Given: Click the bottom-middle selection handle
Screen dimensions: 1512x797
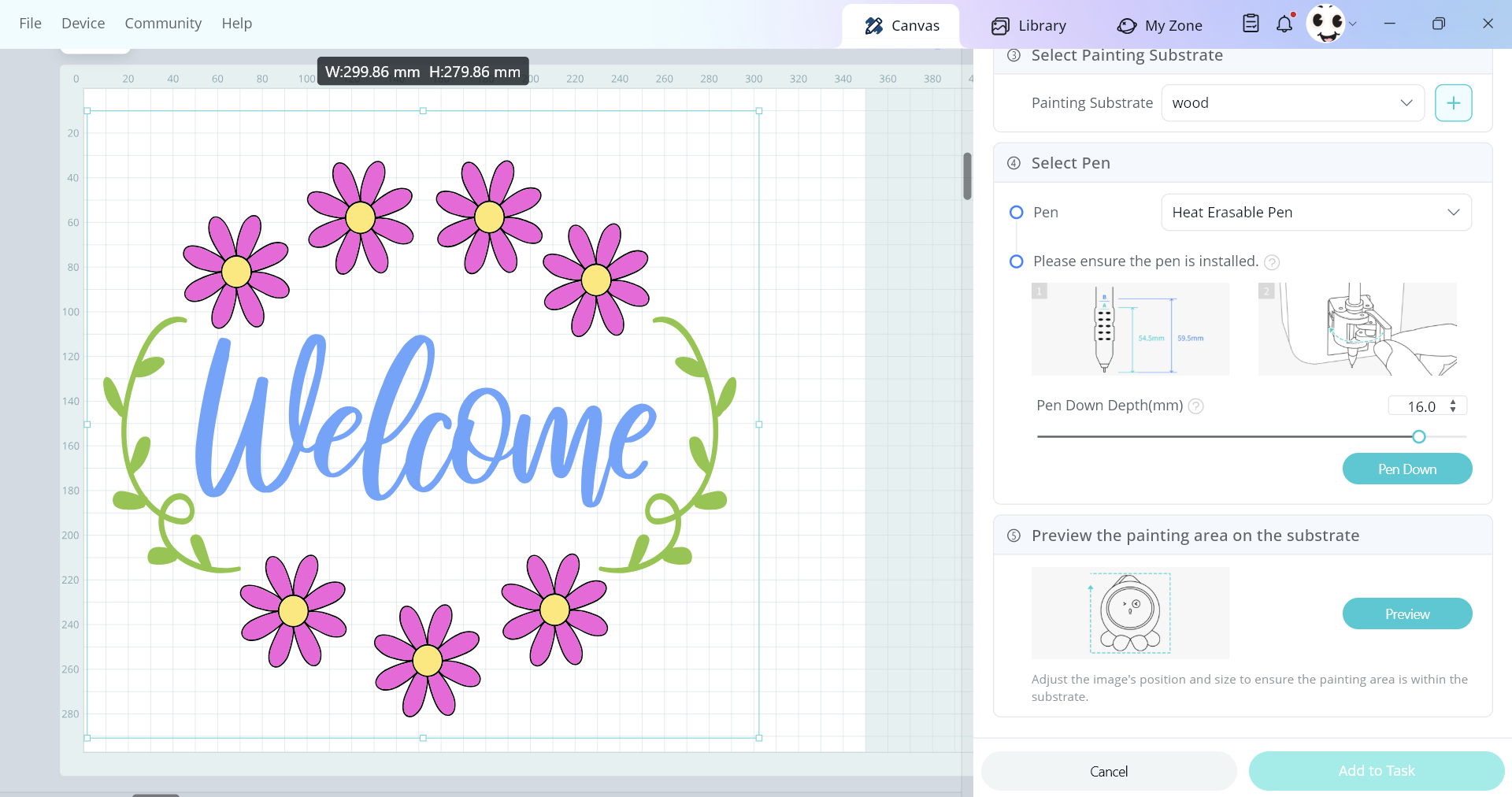Looking at the screenshot, I should [x=423, y=738].
